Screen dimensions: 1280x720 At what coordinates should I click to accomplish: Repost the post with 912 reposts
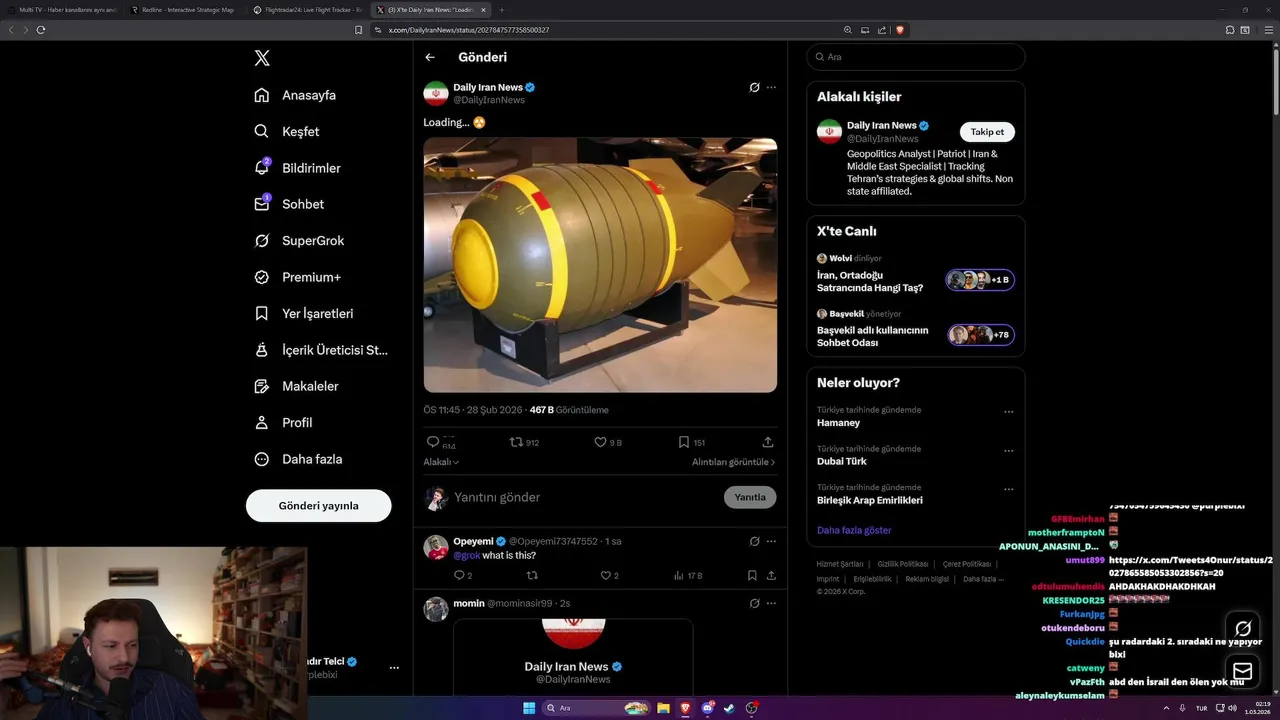(525, 442)
